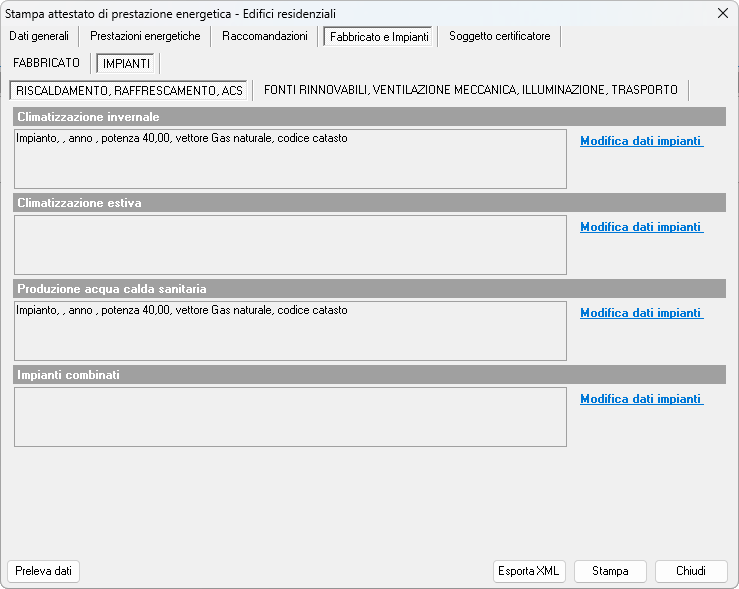739x589 pixels.
Task: Switch to the FABBRICATO sub-tab
Action: click(46, 63)
